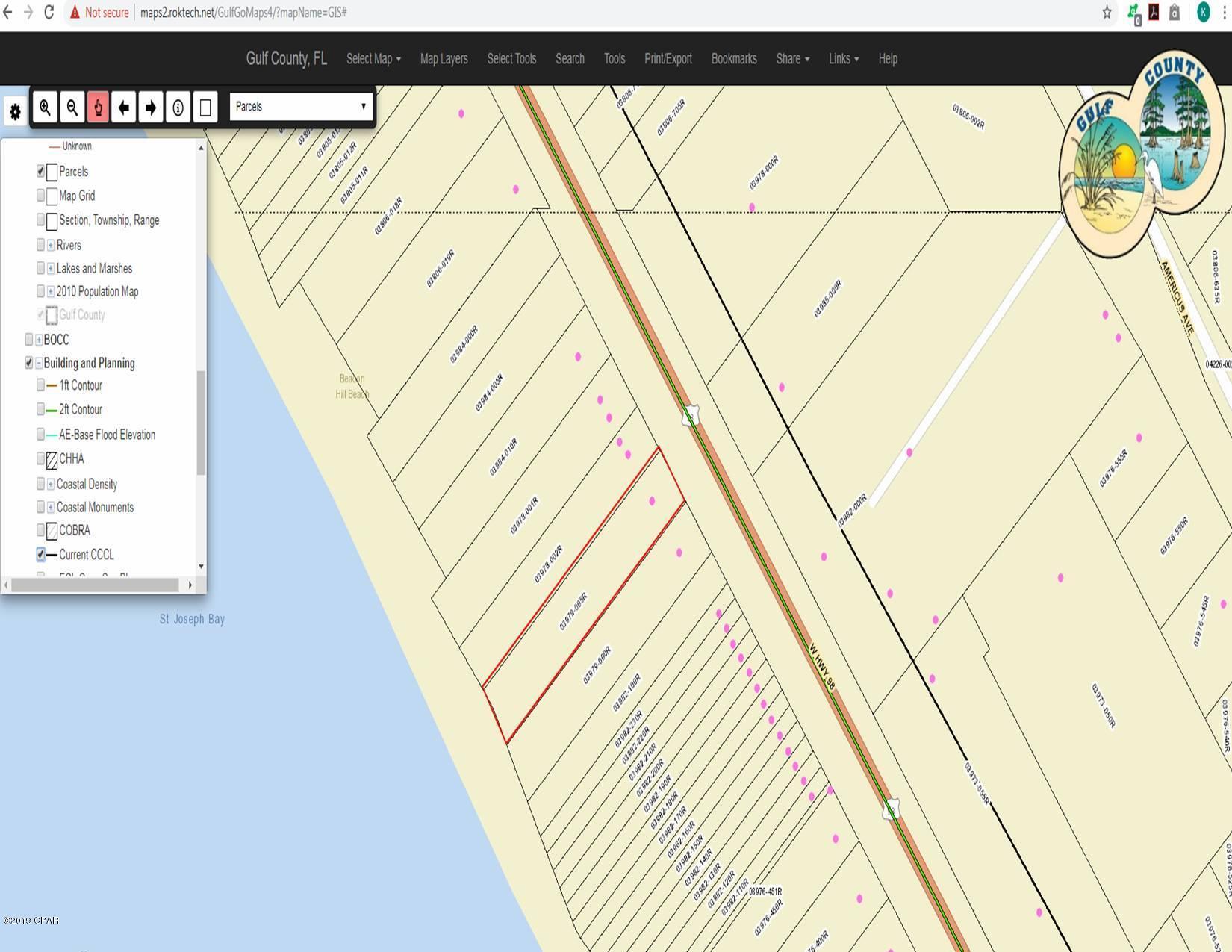1232x952 pixels.
Task: Open the map settings gear panel
Action: (15, 111)
